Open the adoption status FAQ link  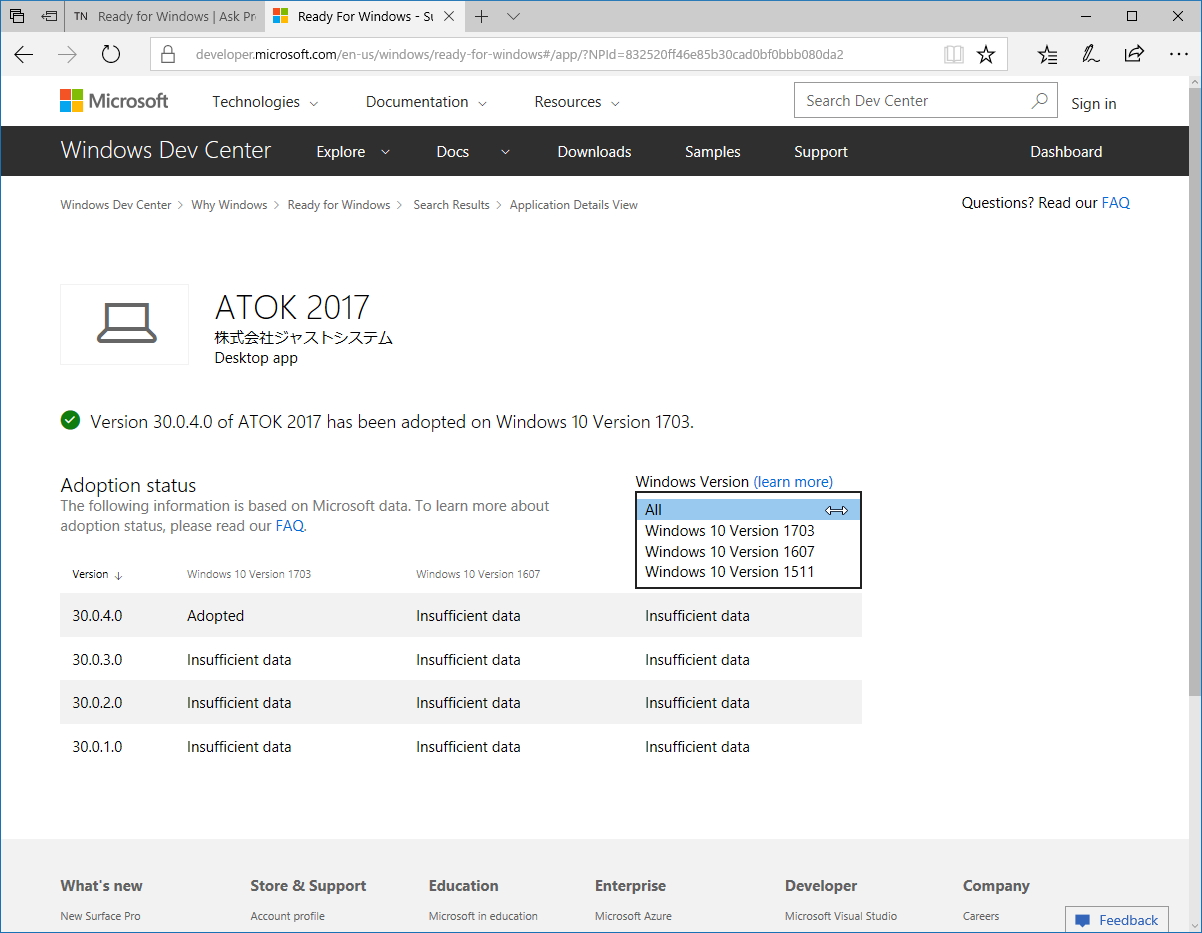tap(289, 525)
